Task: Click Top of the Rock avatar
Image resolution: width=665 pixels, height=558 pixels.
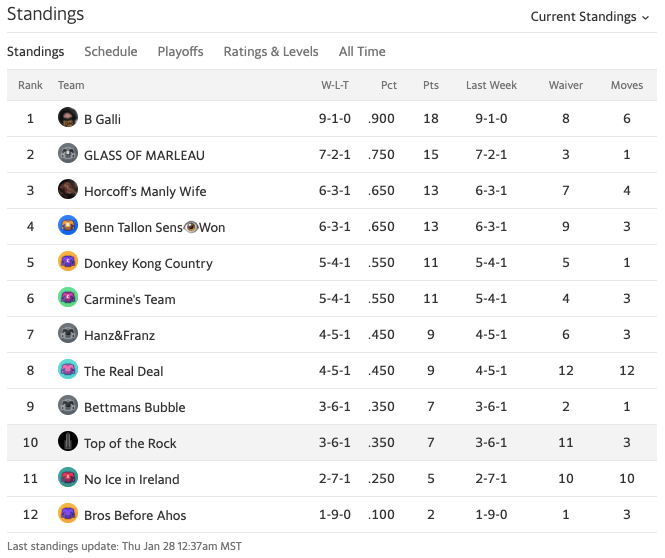Action: pos(68,442)
